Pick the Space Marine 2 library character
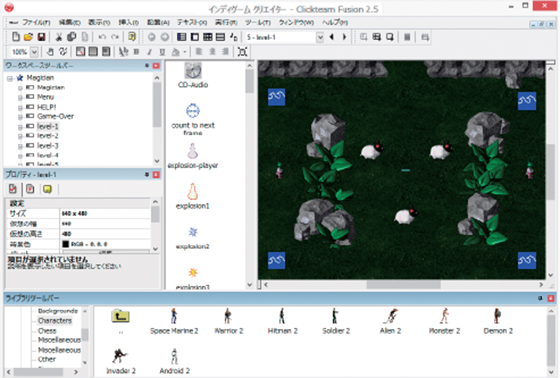 pyautogui.click(x=174, y=316)
